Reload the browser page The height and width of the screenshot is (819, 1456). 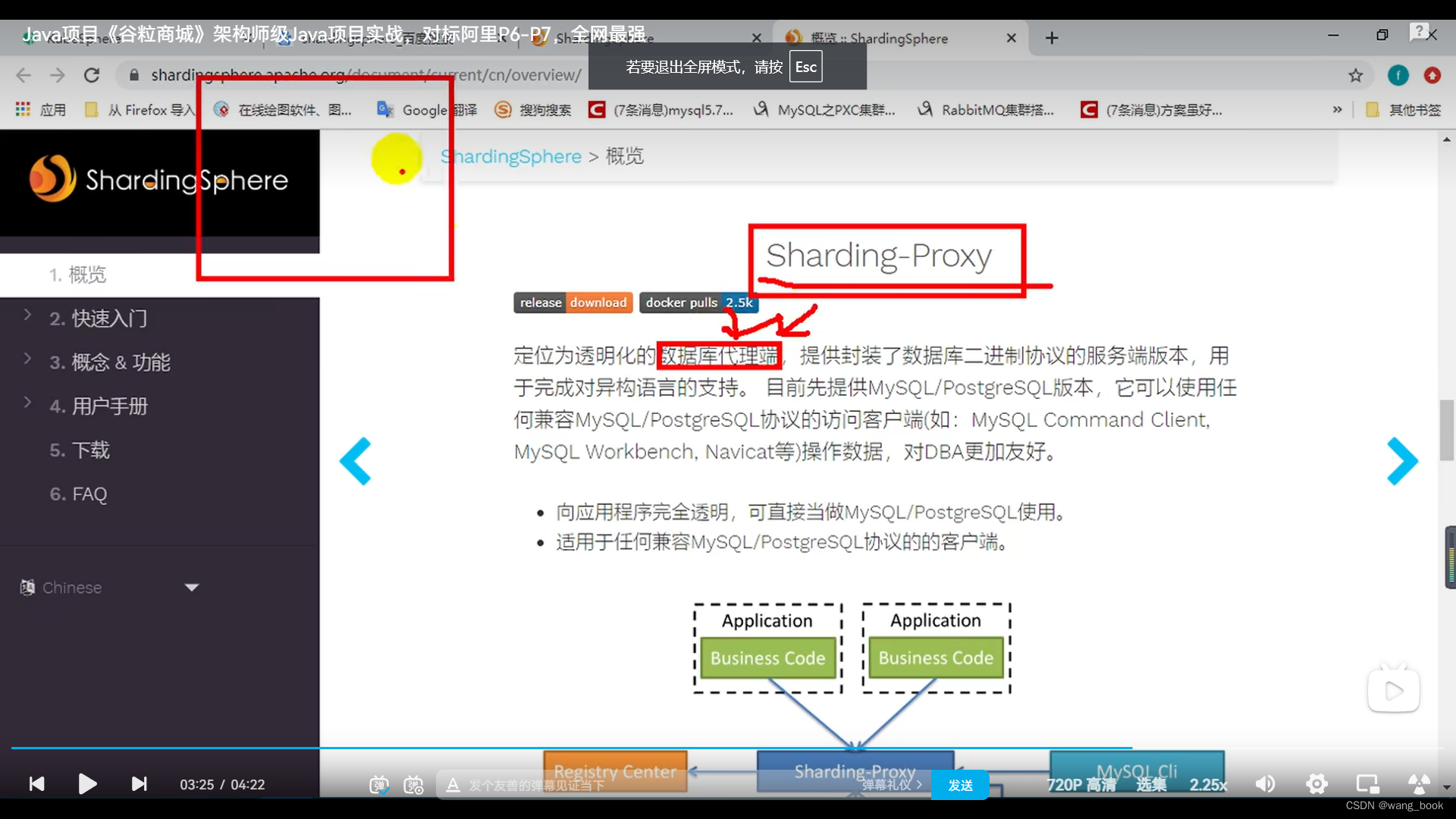pyautogui.click(x=92, y=75)
